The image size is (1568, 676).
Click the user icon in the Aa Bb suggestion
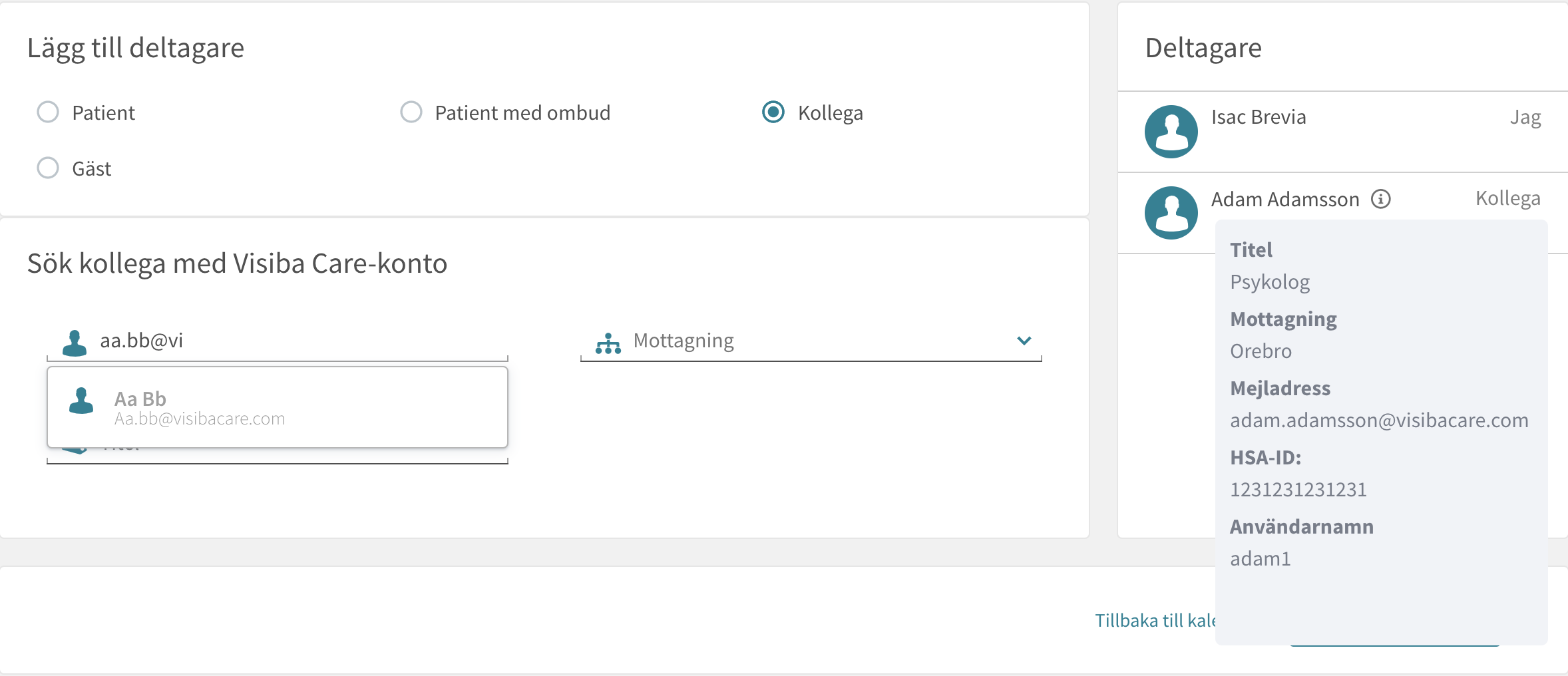pyautogui.click(x=81, y=401)
